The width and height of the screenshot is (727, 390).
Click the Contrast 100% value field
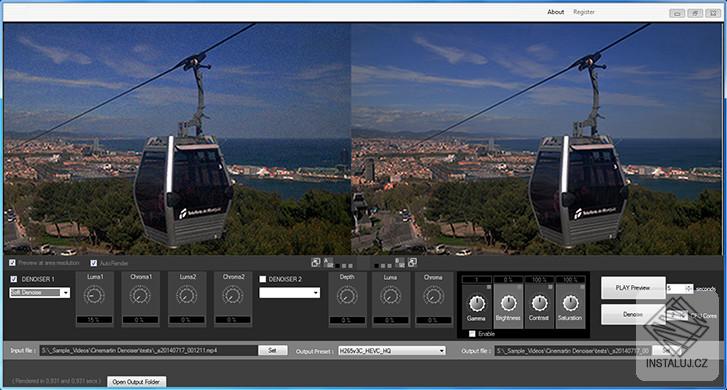tap(539, 280)
